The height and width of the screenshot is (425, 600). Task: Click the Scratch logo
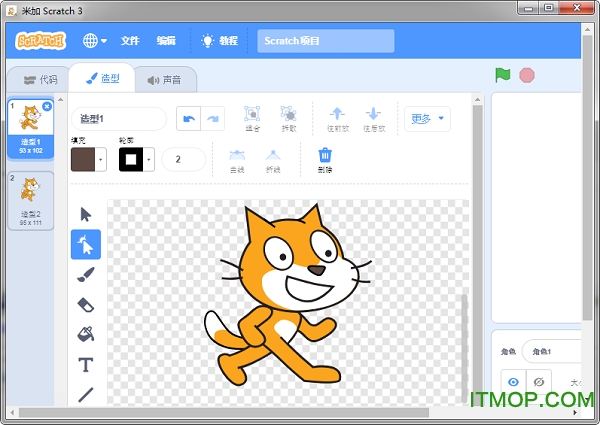pos(40,41)
